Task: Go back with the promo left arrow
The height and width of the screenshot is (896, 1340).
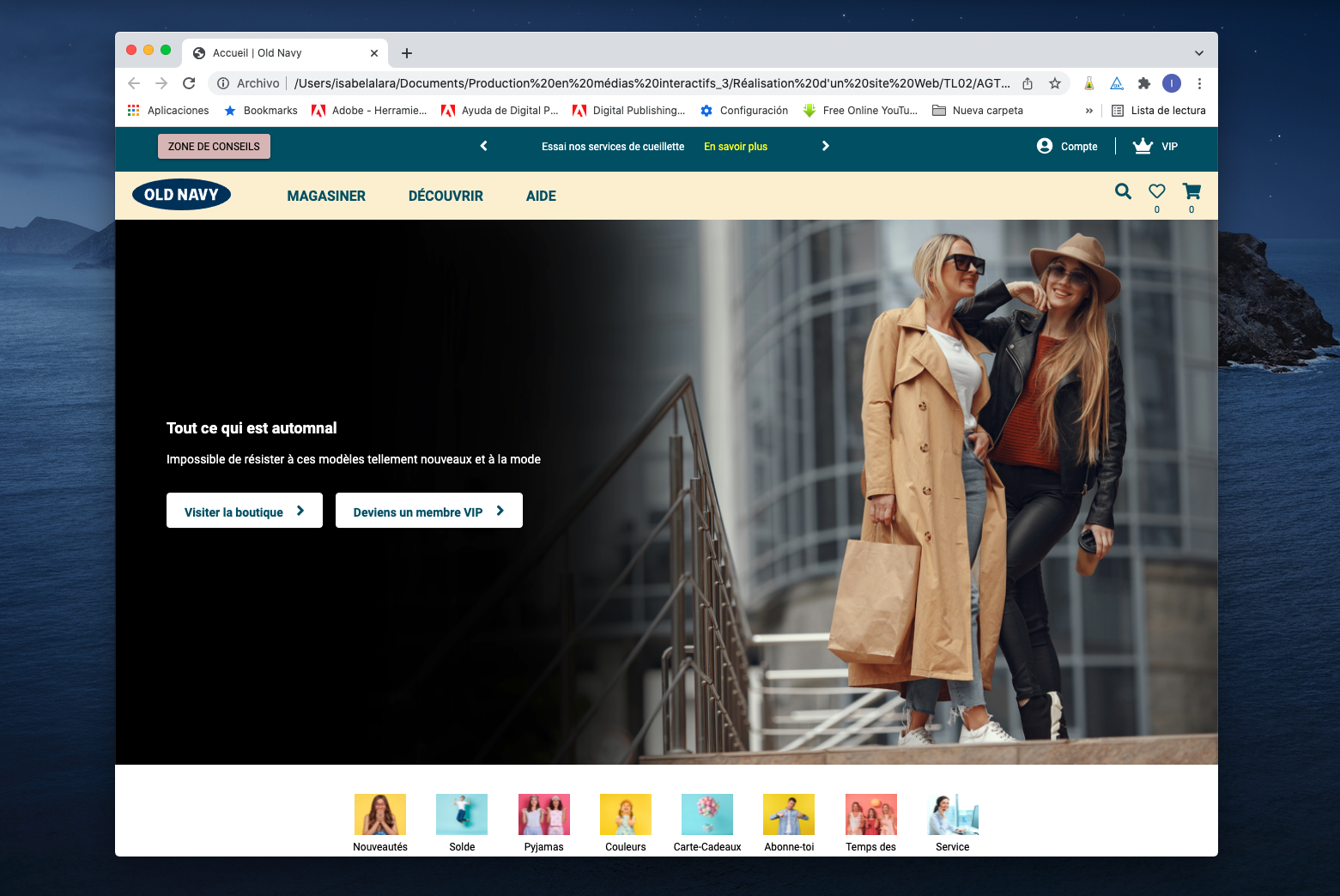Action: pyautogui.click(x=483, y=146)
